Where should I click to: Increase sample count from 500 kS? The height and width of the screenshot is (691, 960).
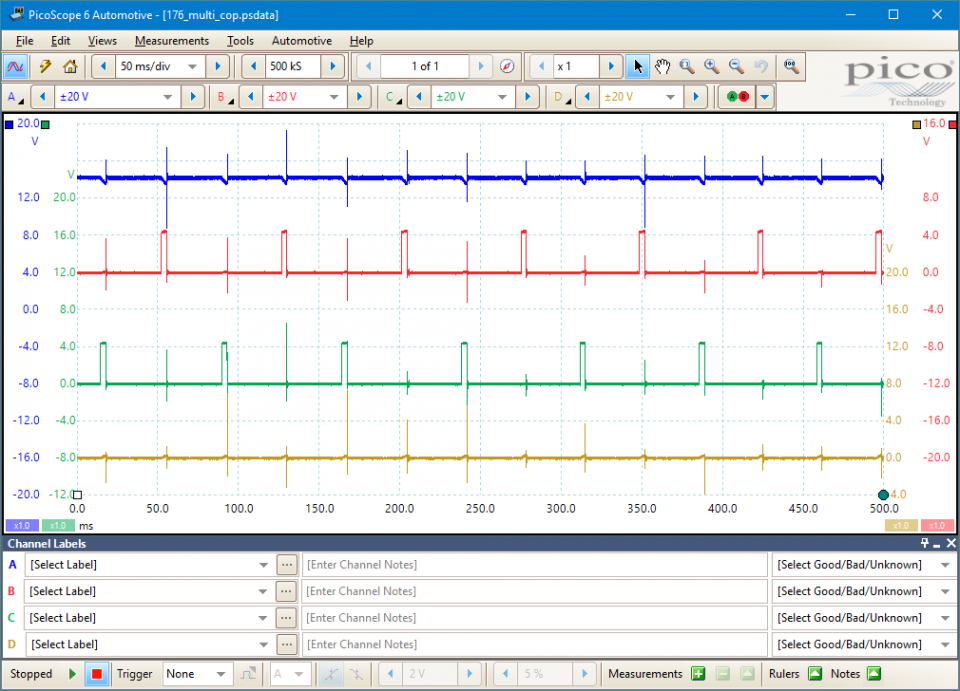click(332, 66)
